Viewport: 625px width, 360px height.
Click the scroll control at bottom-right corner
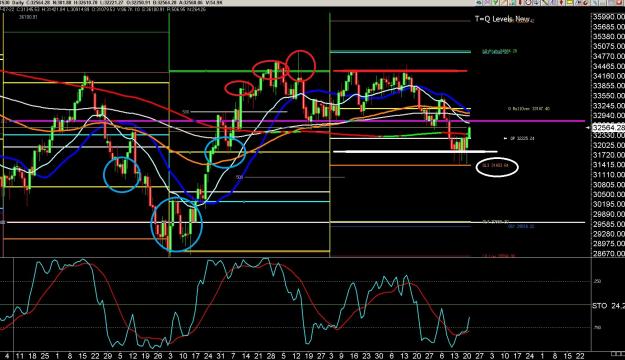[617, 354]
